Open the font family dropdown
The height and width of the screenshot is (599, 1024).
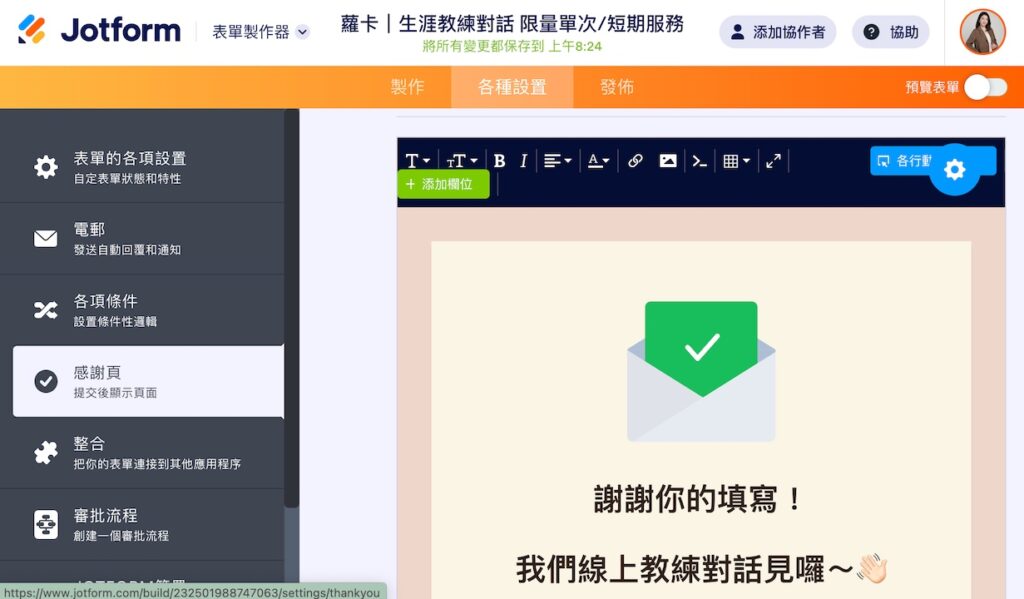[418, 161]
